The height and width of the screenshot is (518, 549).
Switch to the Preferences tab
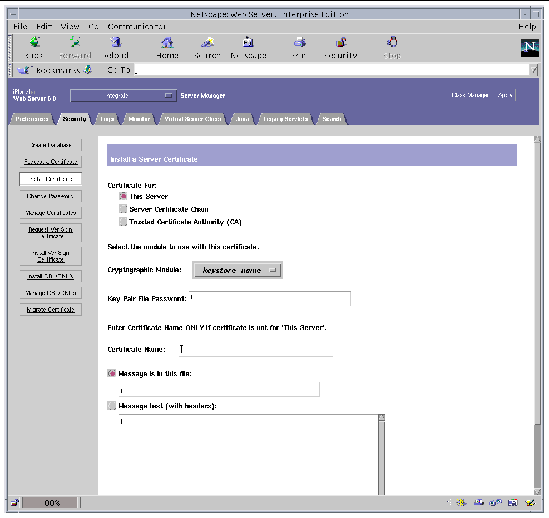(x=32, y=119)
